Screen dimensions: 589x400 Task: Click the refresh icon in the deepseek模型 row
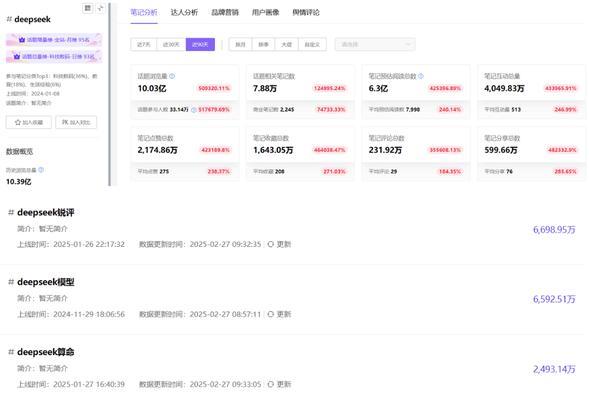(270, 314)
